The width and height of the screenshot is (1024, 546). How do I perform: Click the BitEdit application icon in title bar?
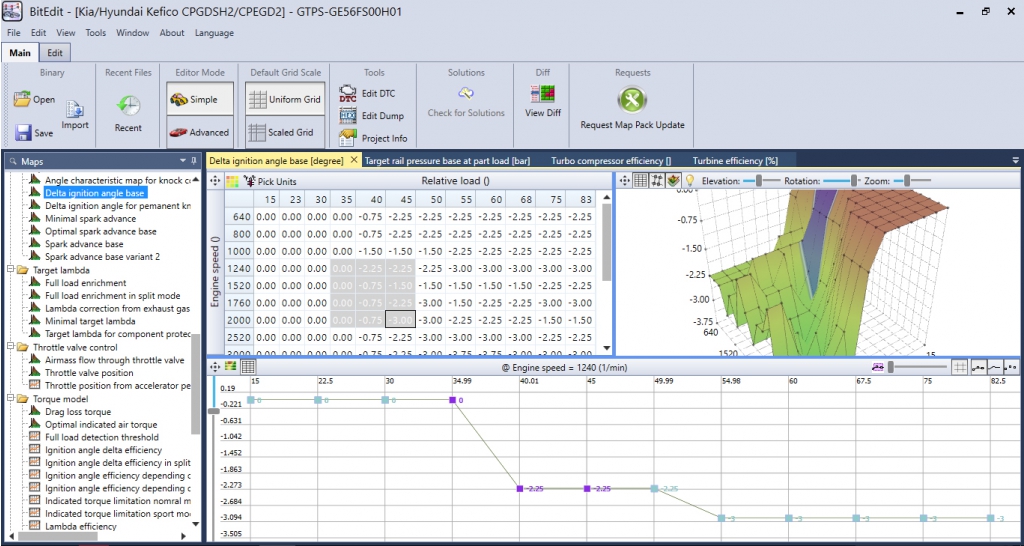(12, 11)
